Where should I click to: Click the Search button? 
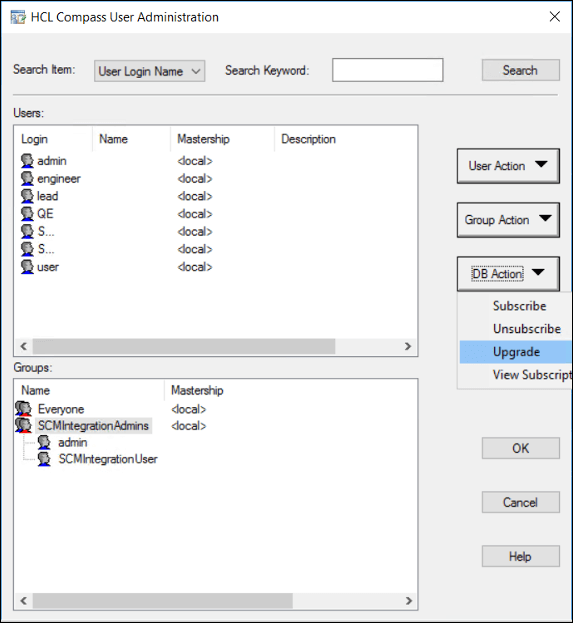click(521, 70)
